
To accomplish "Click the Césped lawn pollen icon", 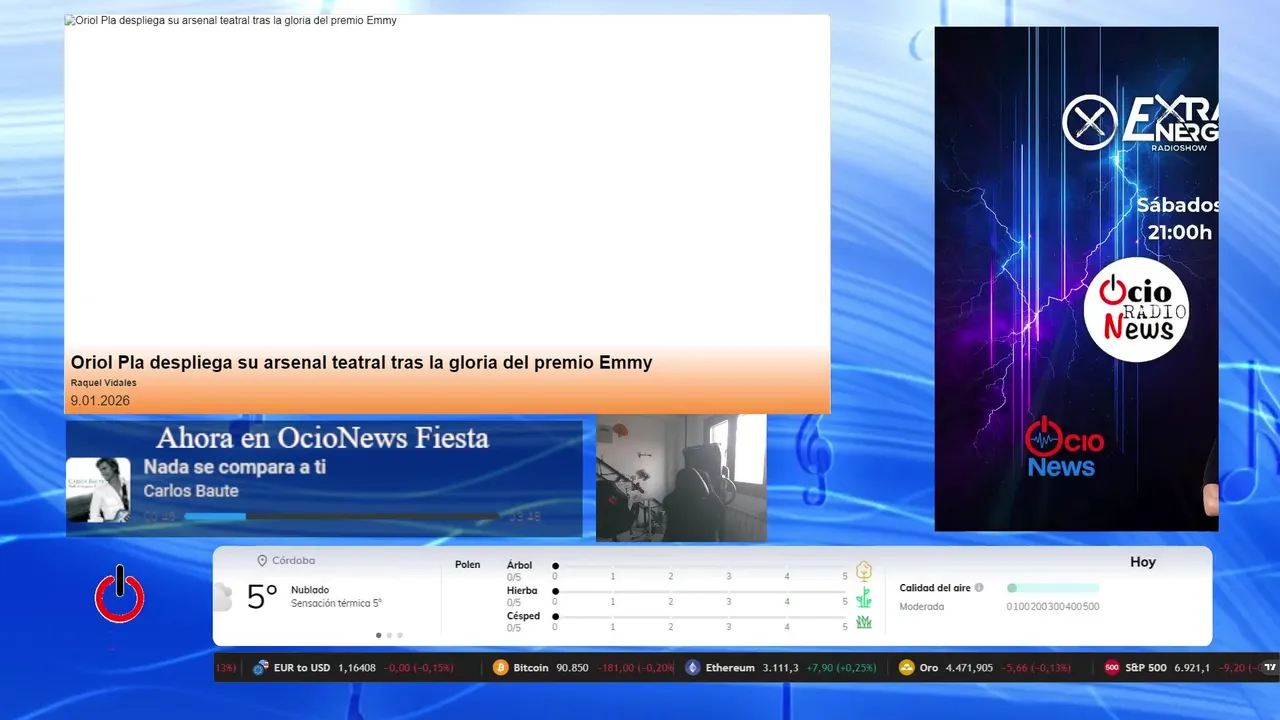I will point(864,622).
